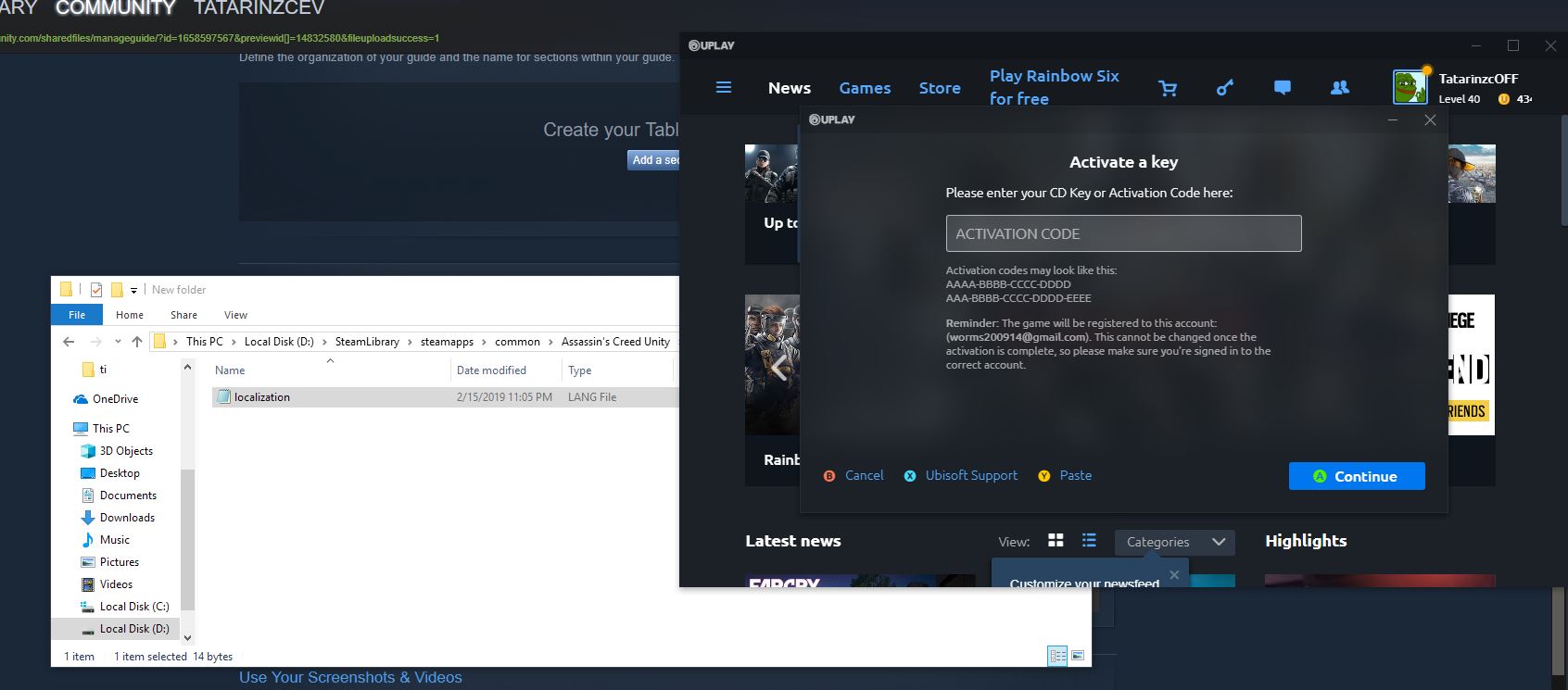Viewport: 1568px width, 690px height.
Task: Open the Share ribbon tab in Explorer
Action: 183,315
